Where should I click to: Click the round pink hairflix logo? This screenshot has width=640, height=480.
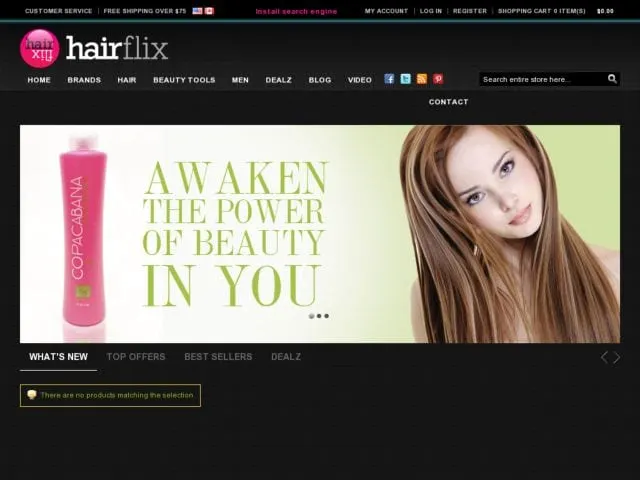(x=40, y=48)
